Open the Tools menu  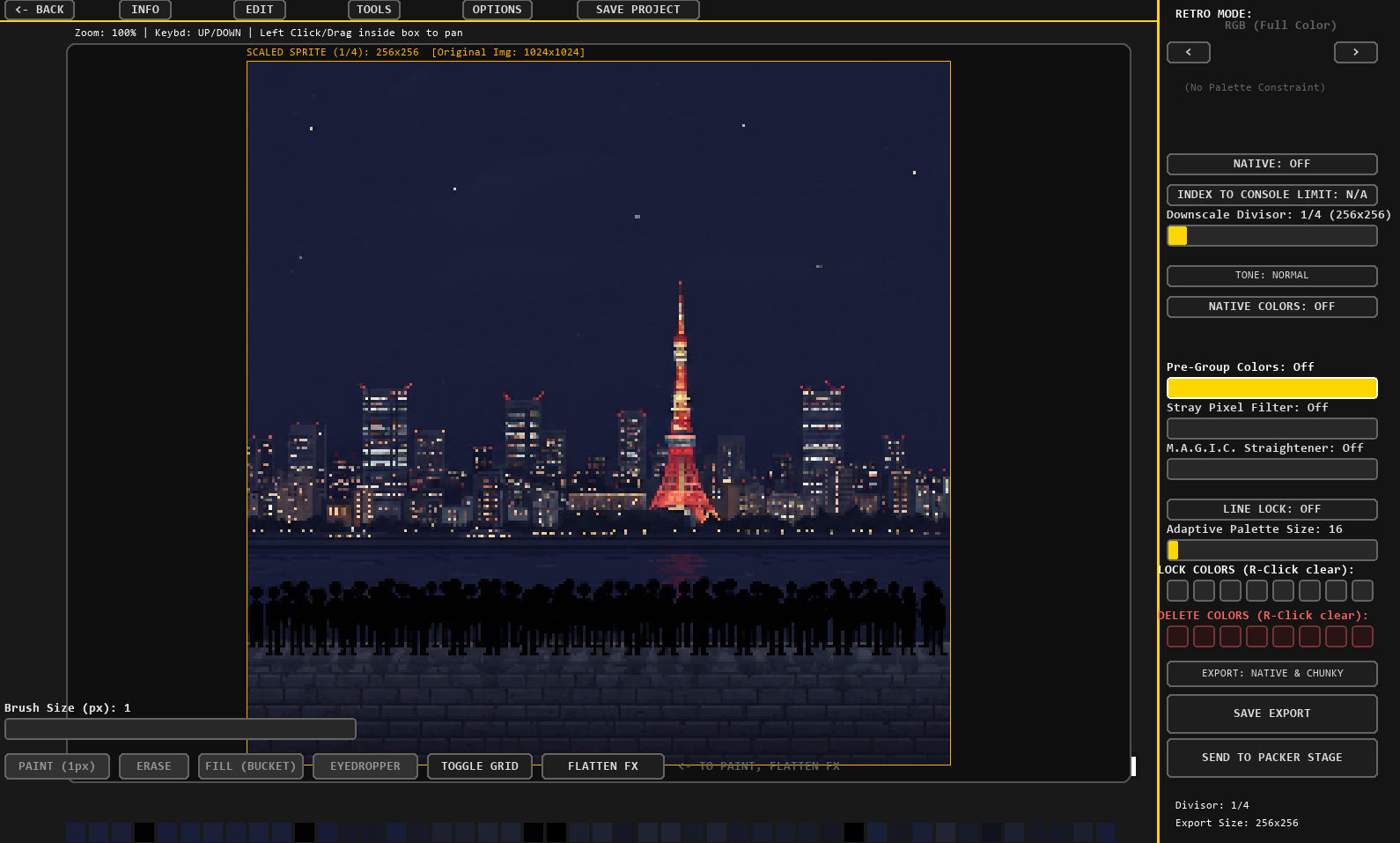tap(374, 10)
